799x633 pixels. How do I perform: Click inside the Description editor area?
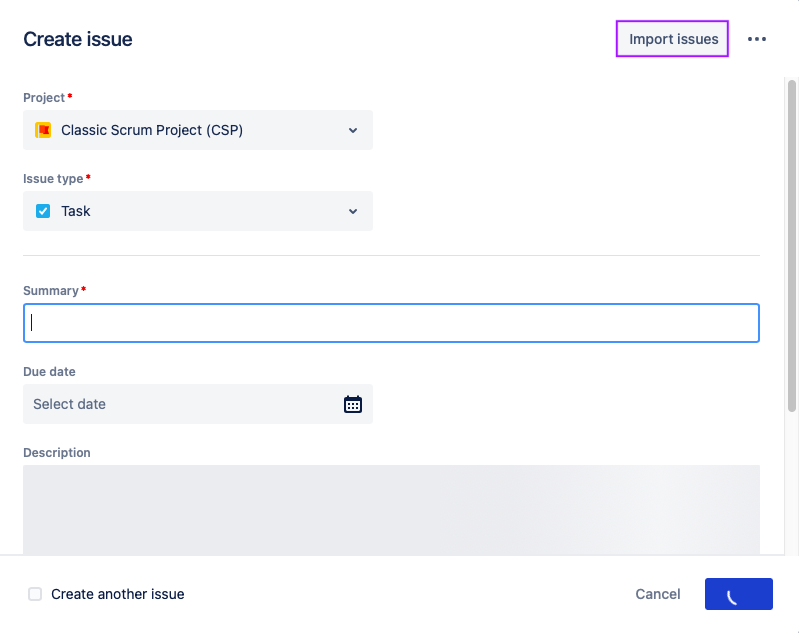click(x=391, y=508)
